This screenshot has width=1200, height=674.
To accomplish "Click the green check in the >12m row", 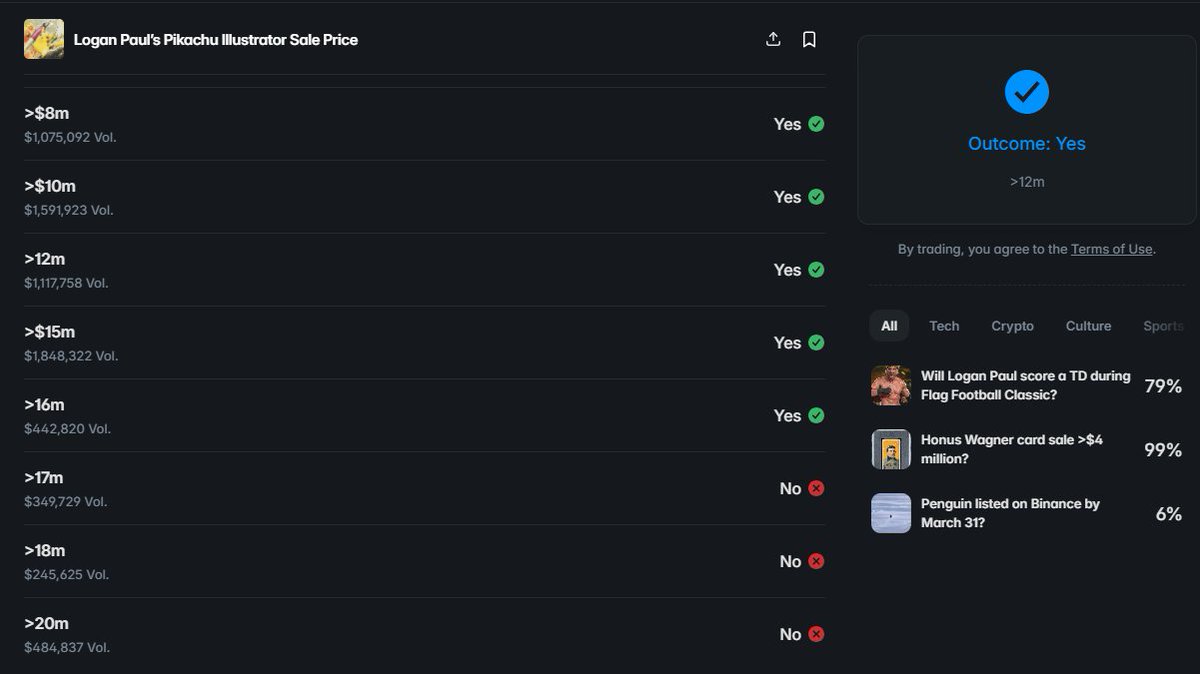I will tap(816, 270).
